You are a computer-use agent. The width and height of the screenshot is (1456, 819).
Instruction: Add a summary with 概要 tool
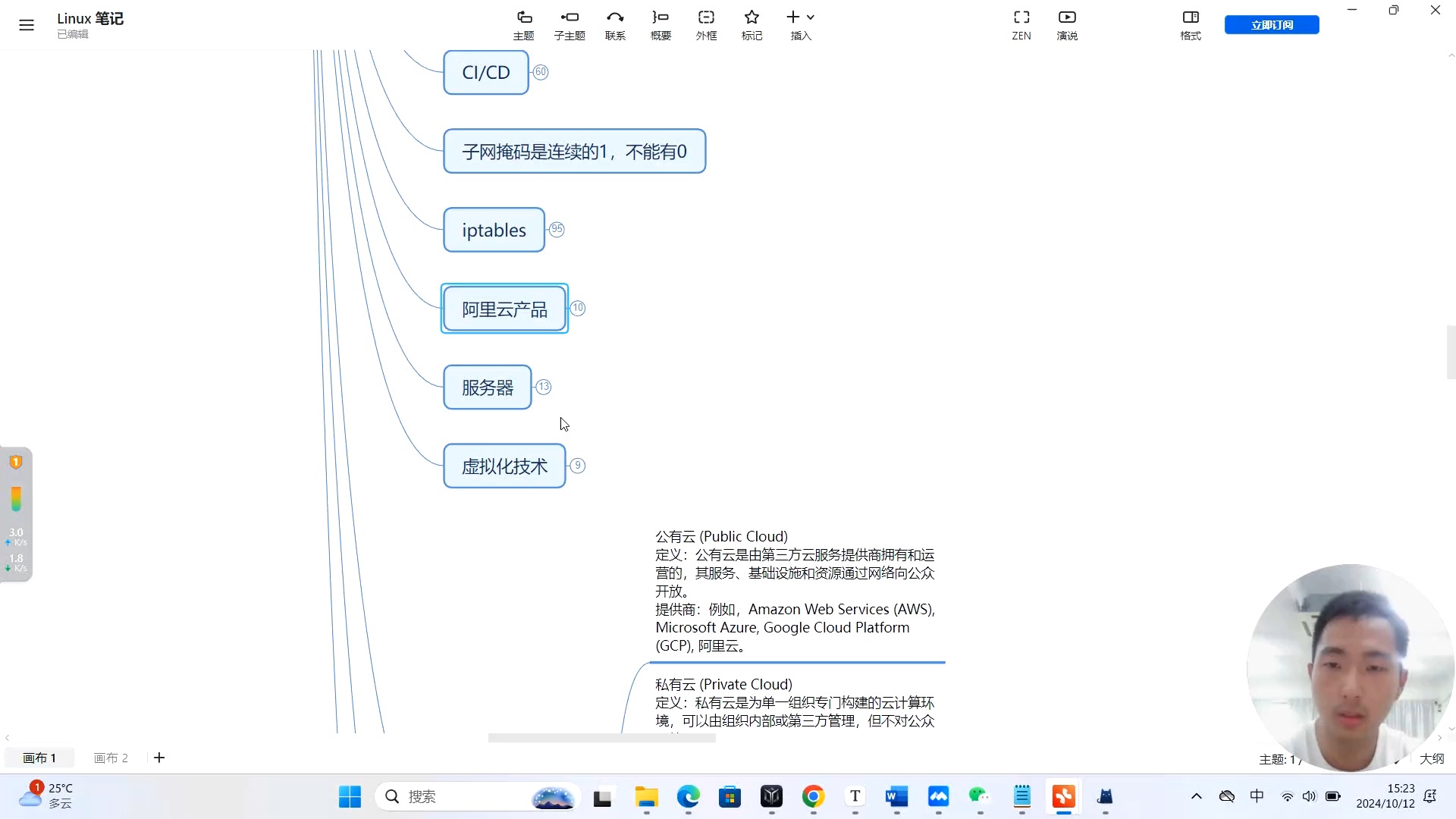click(x=661, y=25)
